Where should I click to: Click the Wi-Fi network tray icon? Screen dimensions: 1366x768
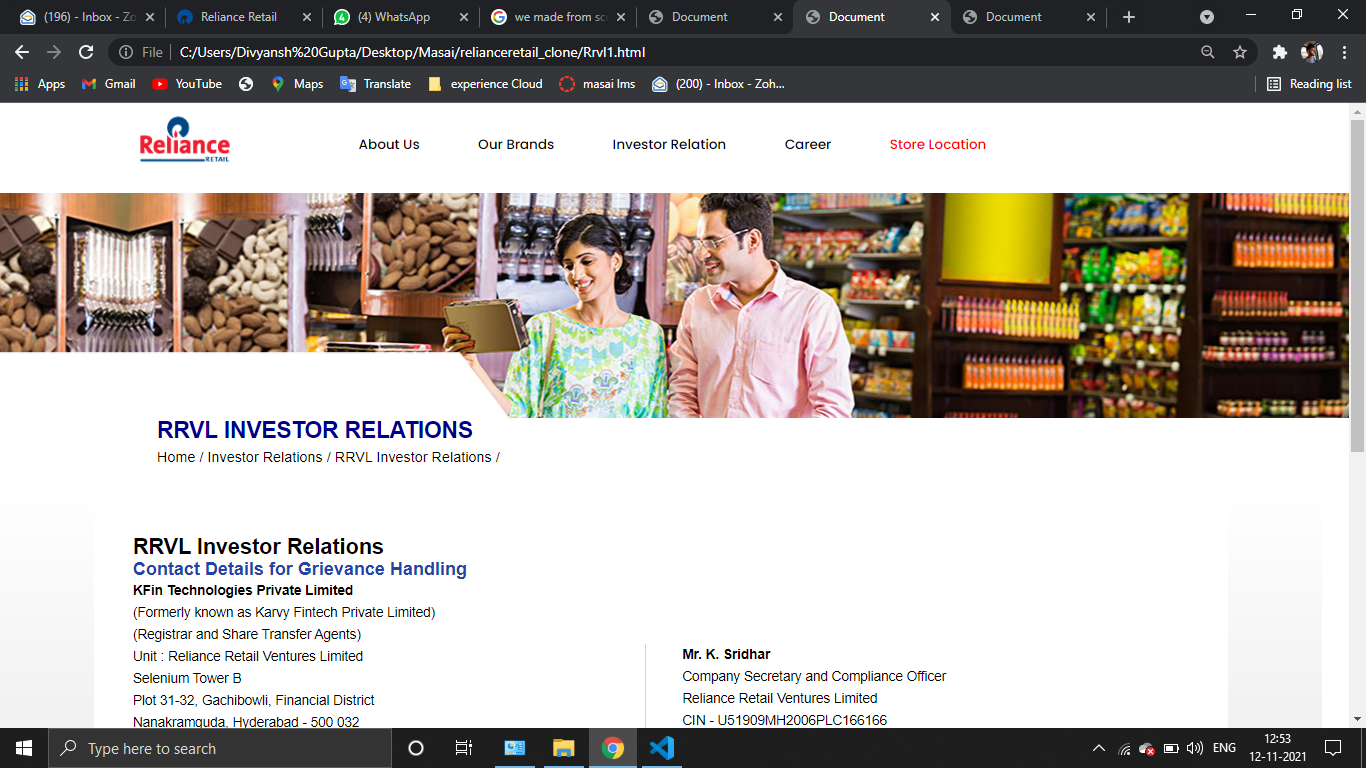point(1124,748)
